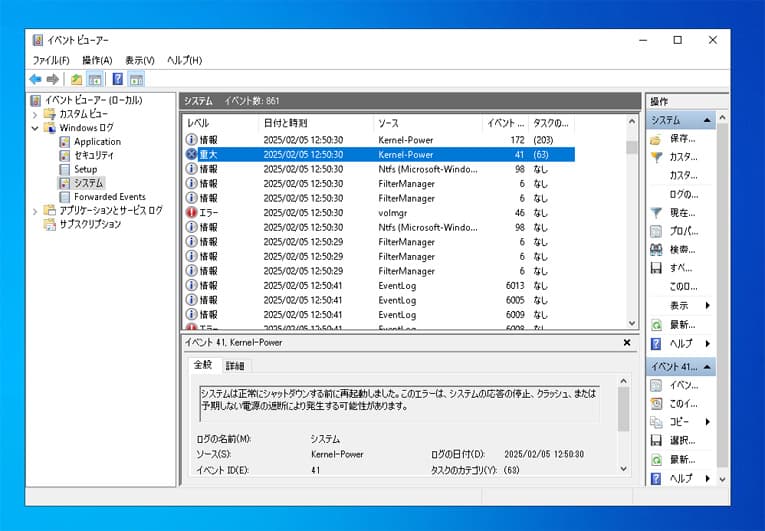
Task: Click the event list scrollbar down arrow
Action: (x=632, y=323)
